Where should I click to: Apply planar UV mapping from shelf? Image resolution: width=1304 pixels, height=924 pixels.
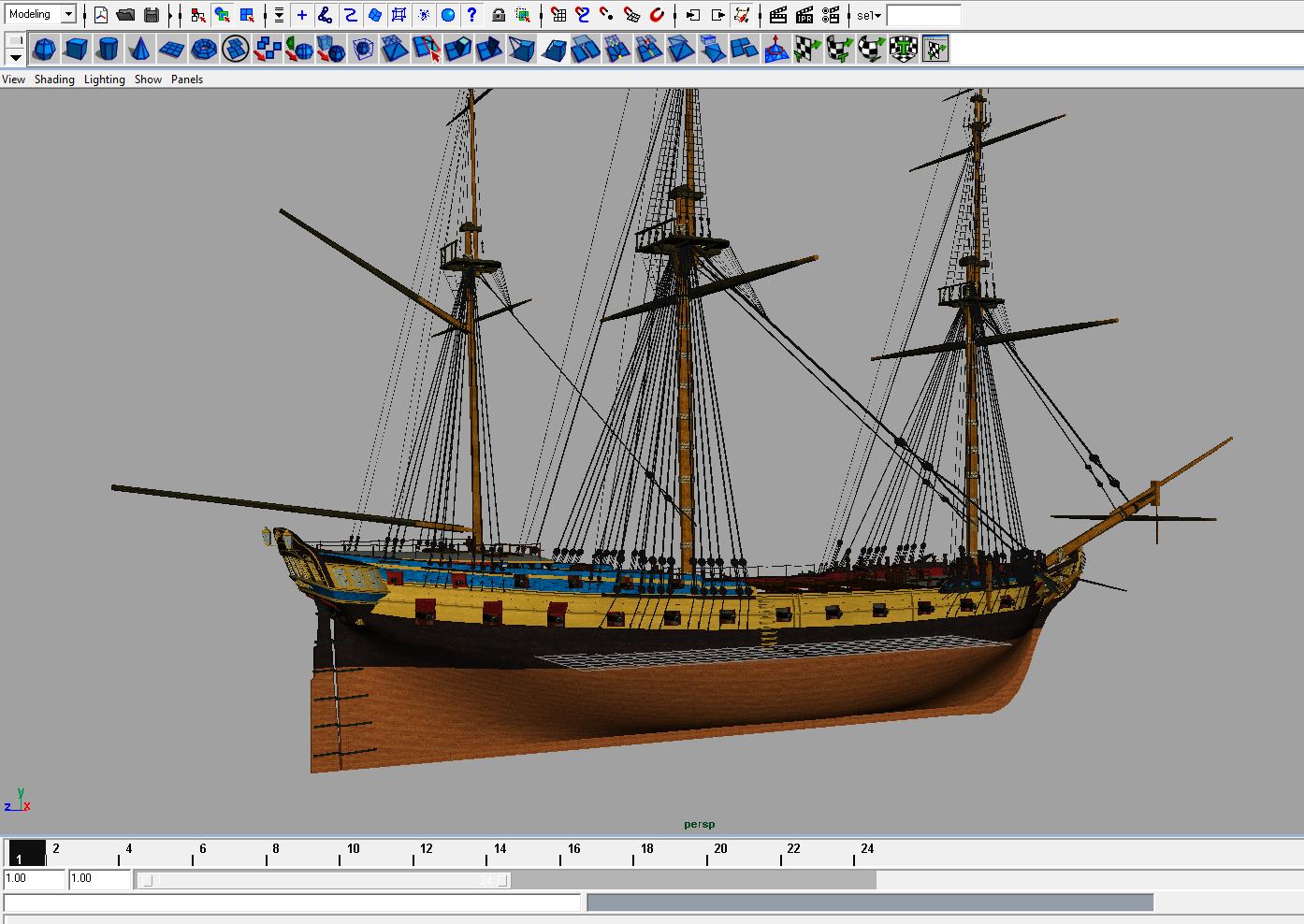pyautogui.click(x=807, y=49)
